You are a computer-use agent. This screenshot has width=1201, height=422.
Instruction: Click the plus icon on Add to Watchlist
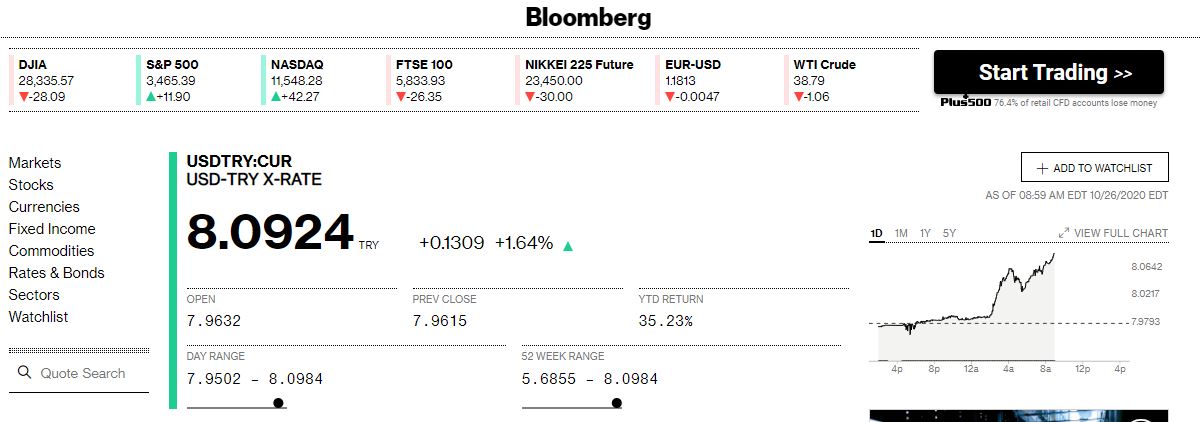1042,169
